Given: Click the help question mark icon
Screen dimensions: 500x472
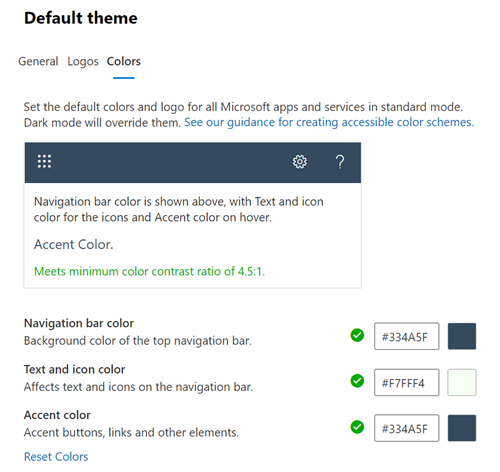Looking at the screenshot, I should pyautogui.click(x=340, y=162).
